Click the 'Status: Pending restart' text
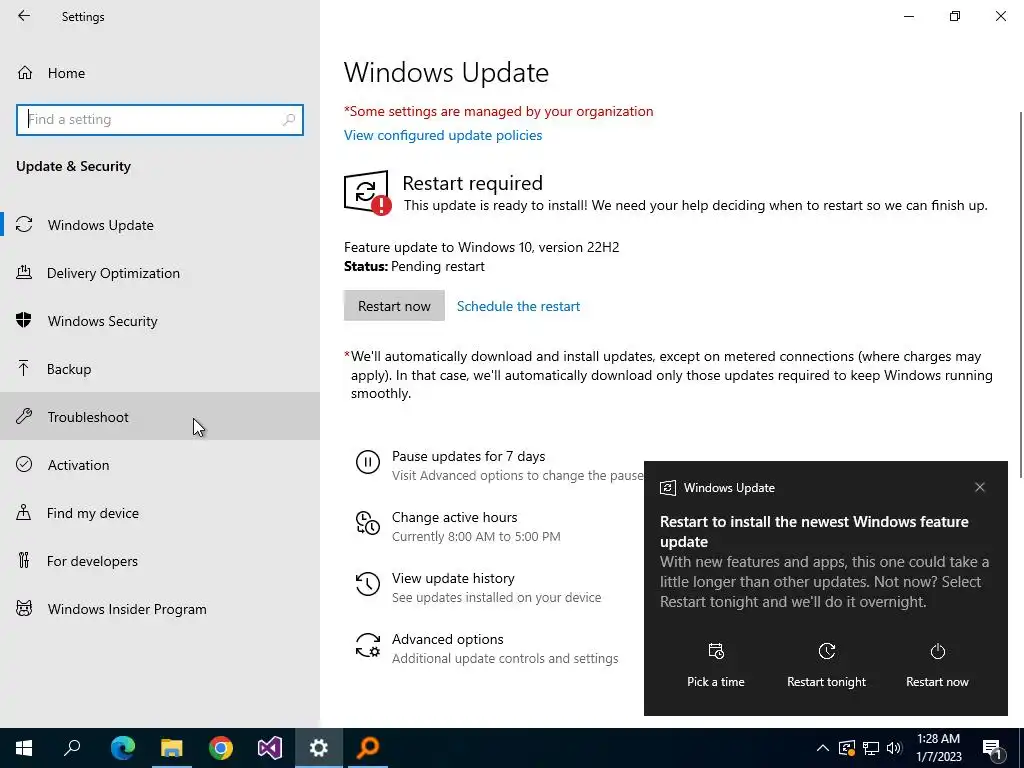The width and height of the screenshot is (1024, 768). [x=414, y=266]
